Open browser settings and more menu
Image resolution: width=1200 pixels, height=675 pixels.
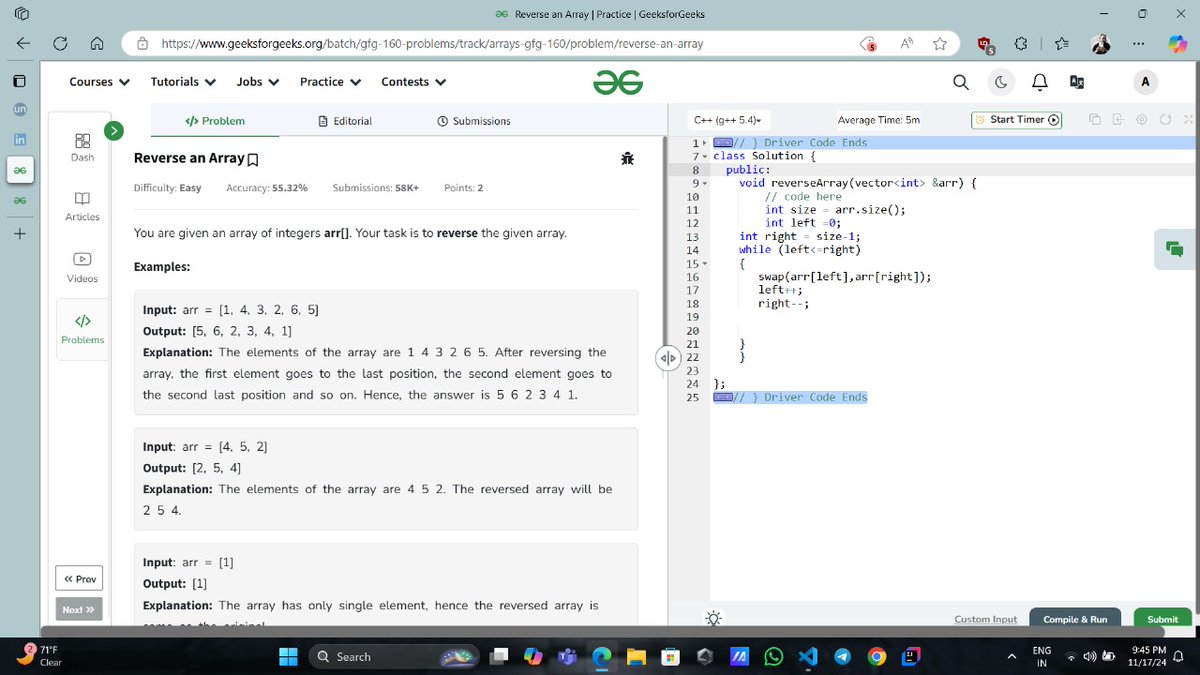click(x=1140, y=44)
